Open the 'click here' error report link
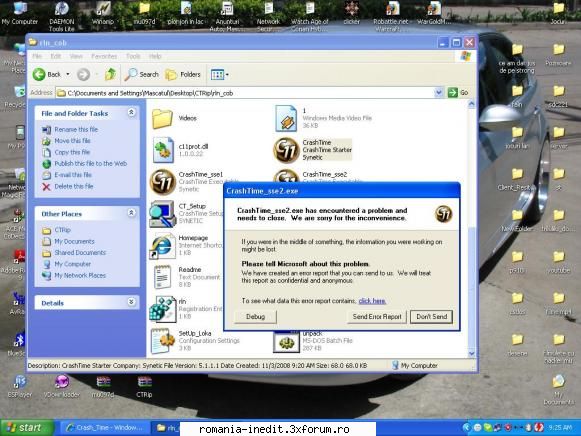 tap(372, 301)
